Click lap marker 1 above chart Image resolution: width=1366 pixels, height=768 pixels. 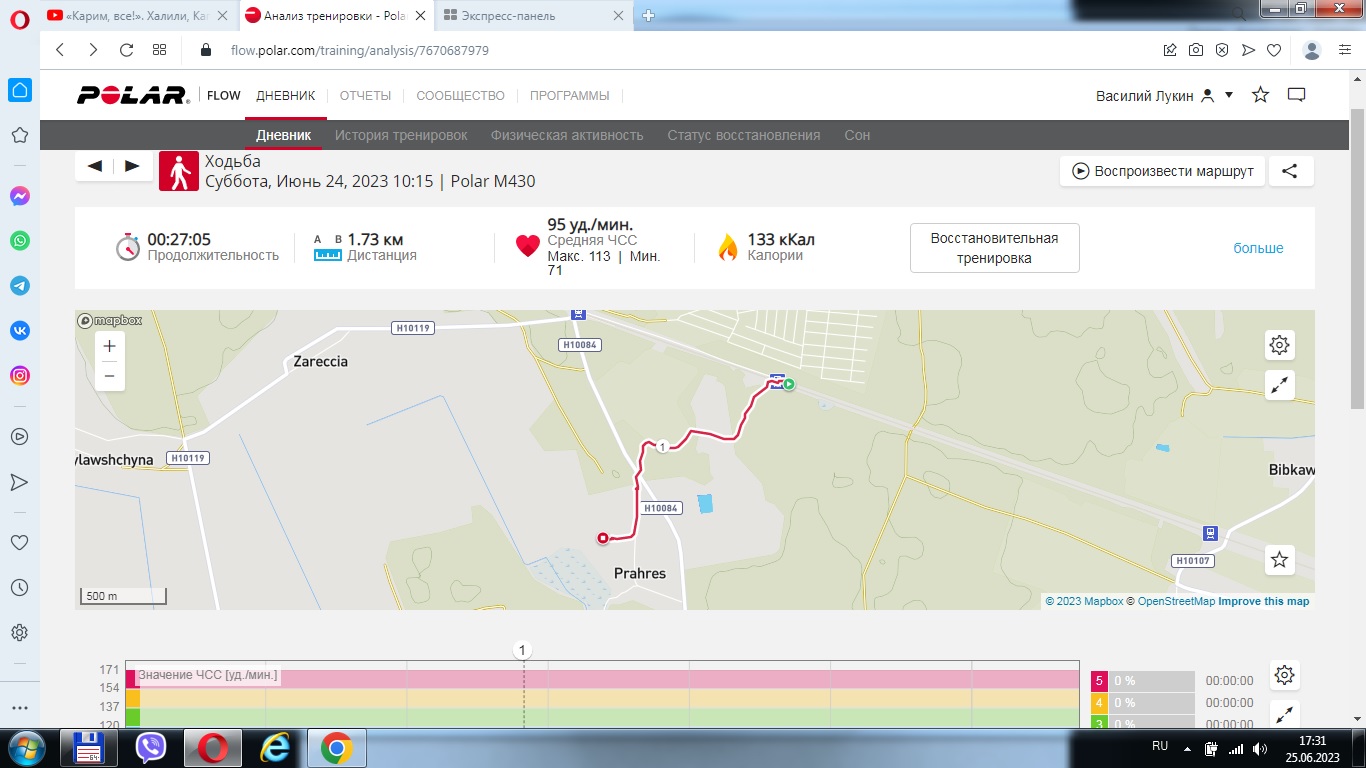(521, 650)
